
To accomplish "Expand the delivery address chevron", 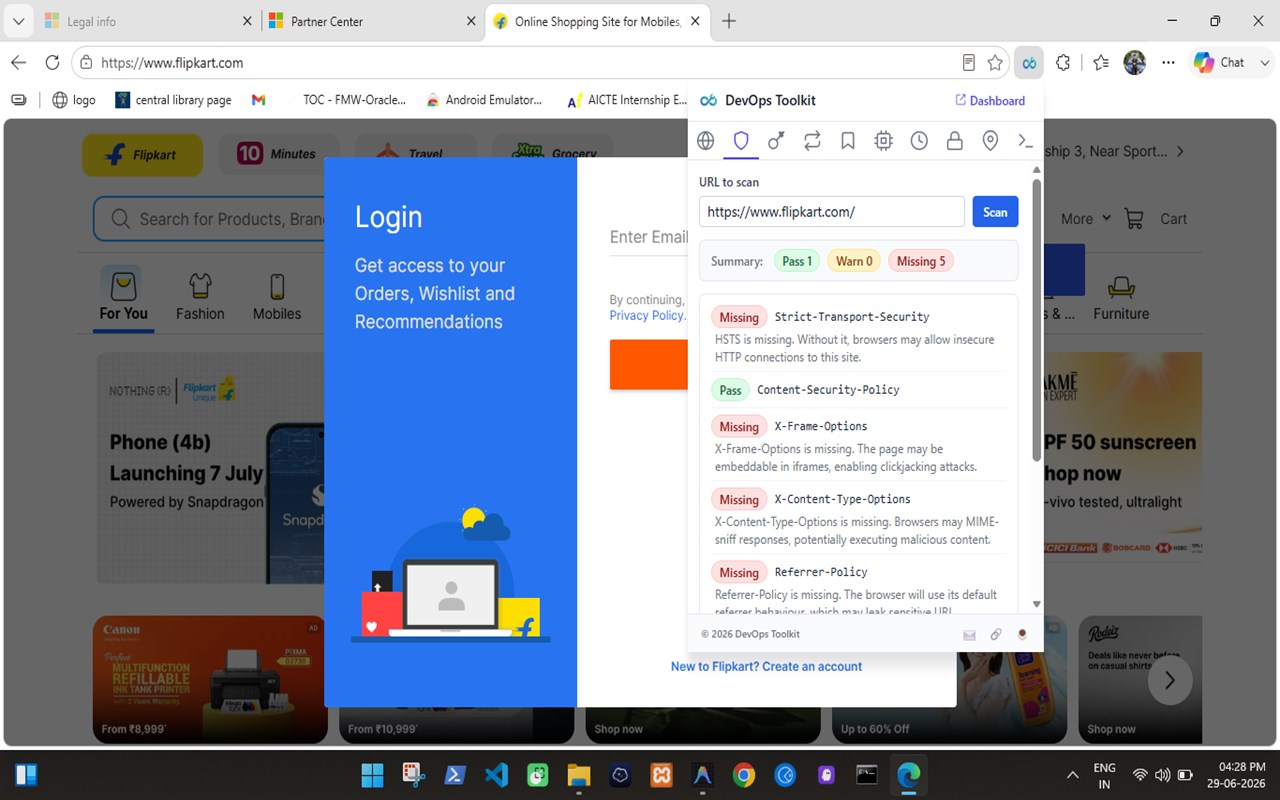I will 1180,152.
